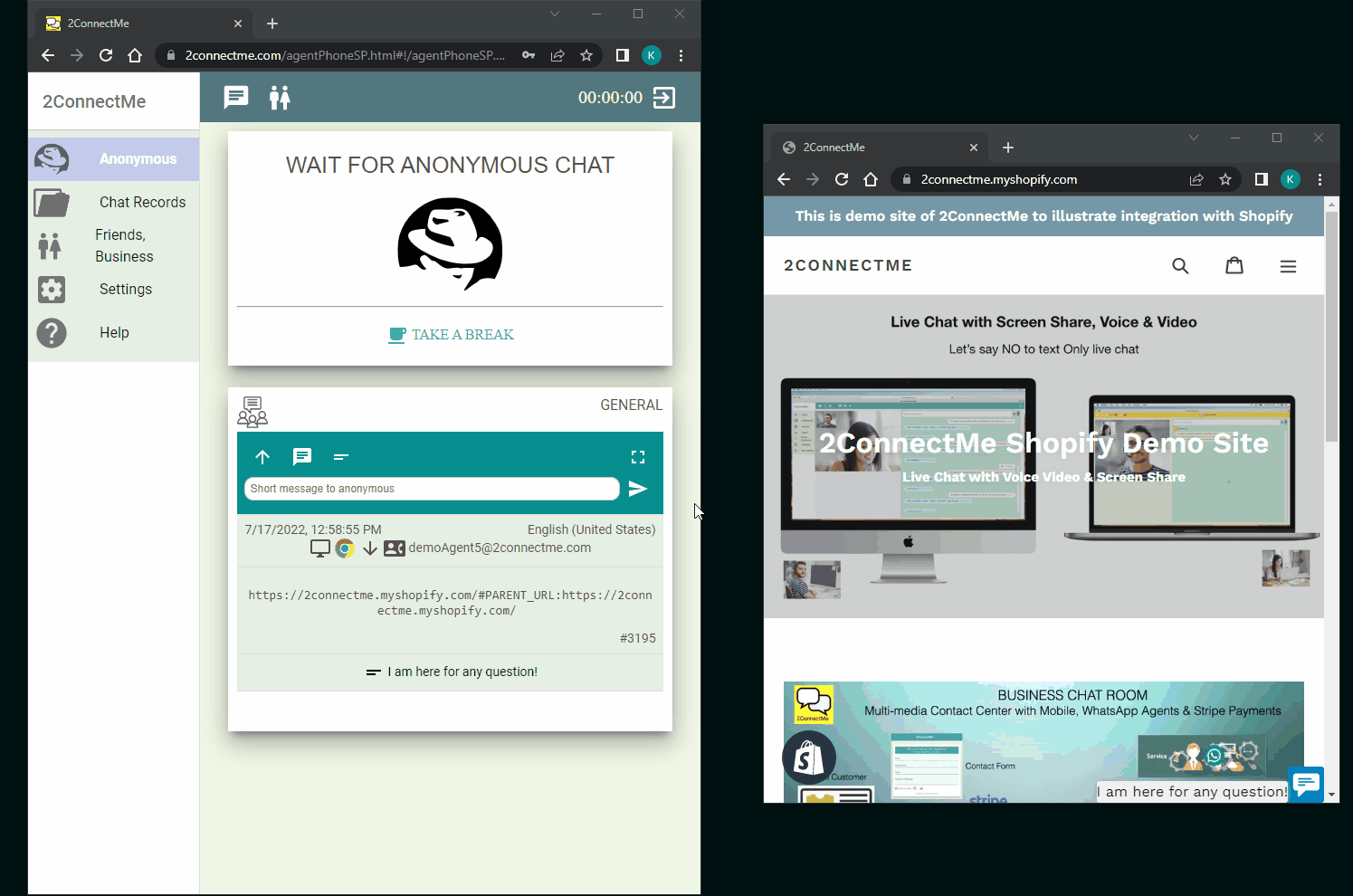Go back in the Shopify browser window
1353x896 pixels.
point(784,179)
